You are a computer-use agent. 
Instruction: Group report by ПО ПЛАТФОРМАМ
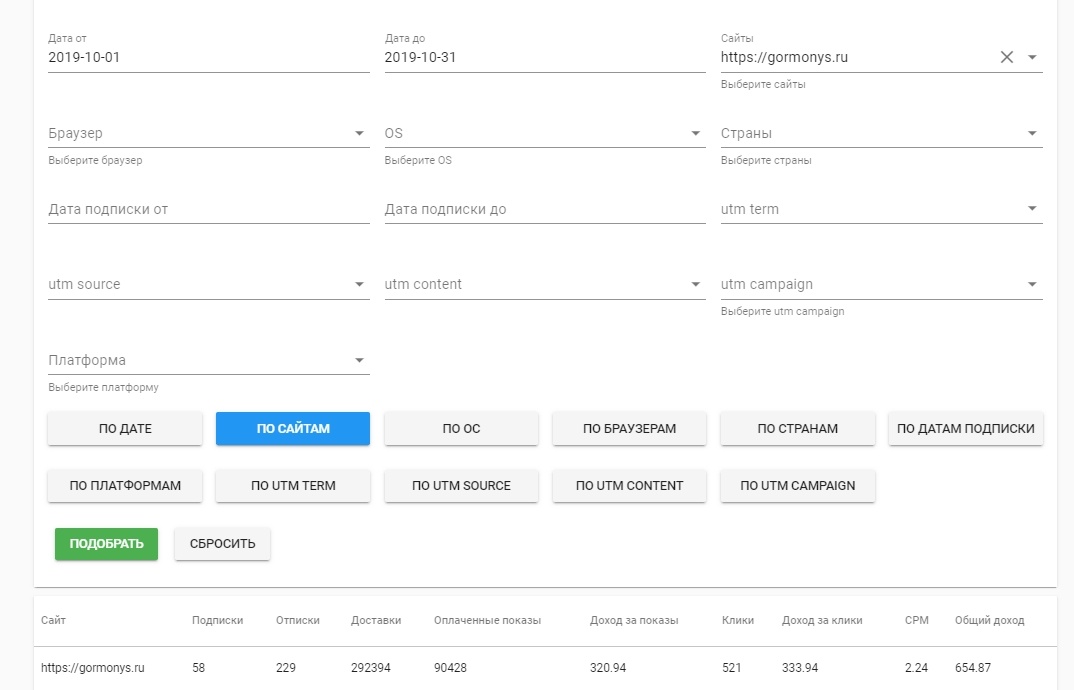click(x=125, y=486)
